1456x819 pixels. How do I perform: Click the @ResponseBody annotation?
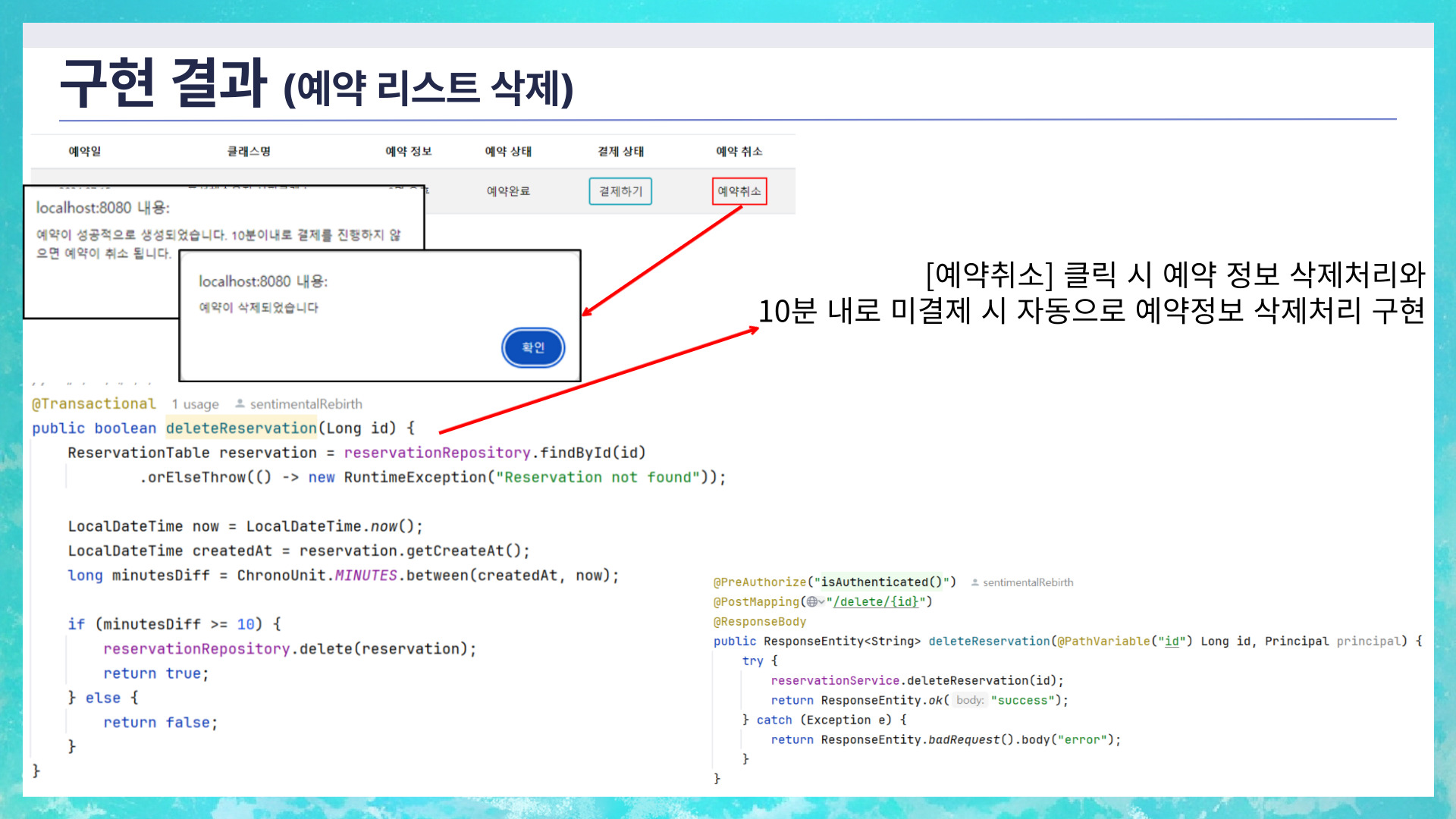(x=760, y=622)
